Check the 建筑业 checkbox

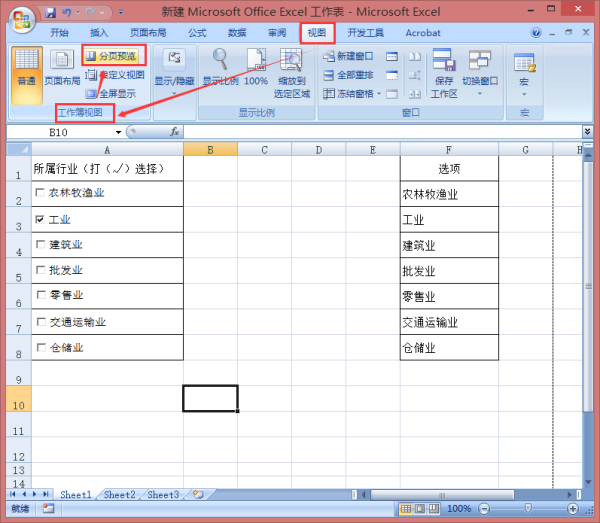40,244
